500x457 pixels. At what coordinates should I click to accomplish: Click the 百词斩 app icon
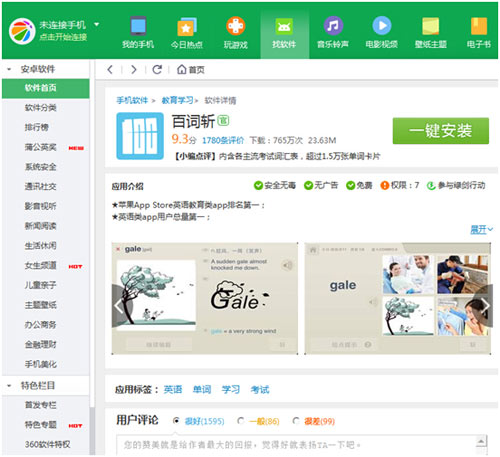pos(140,136)
